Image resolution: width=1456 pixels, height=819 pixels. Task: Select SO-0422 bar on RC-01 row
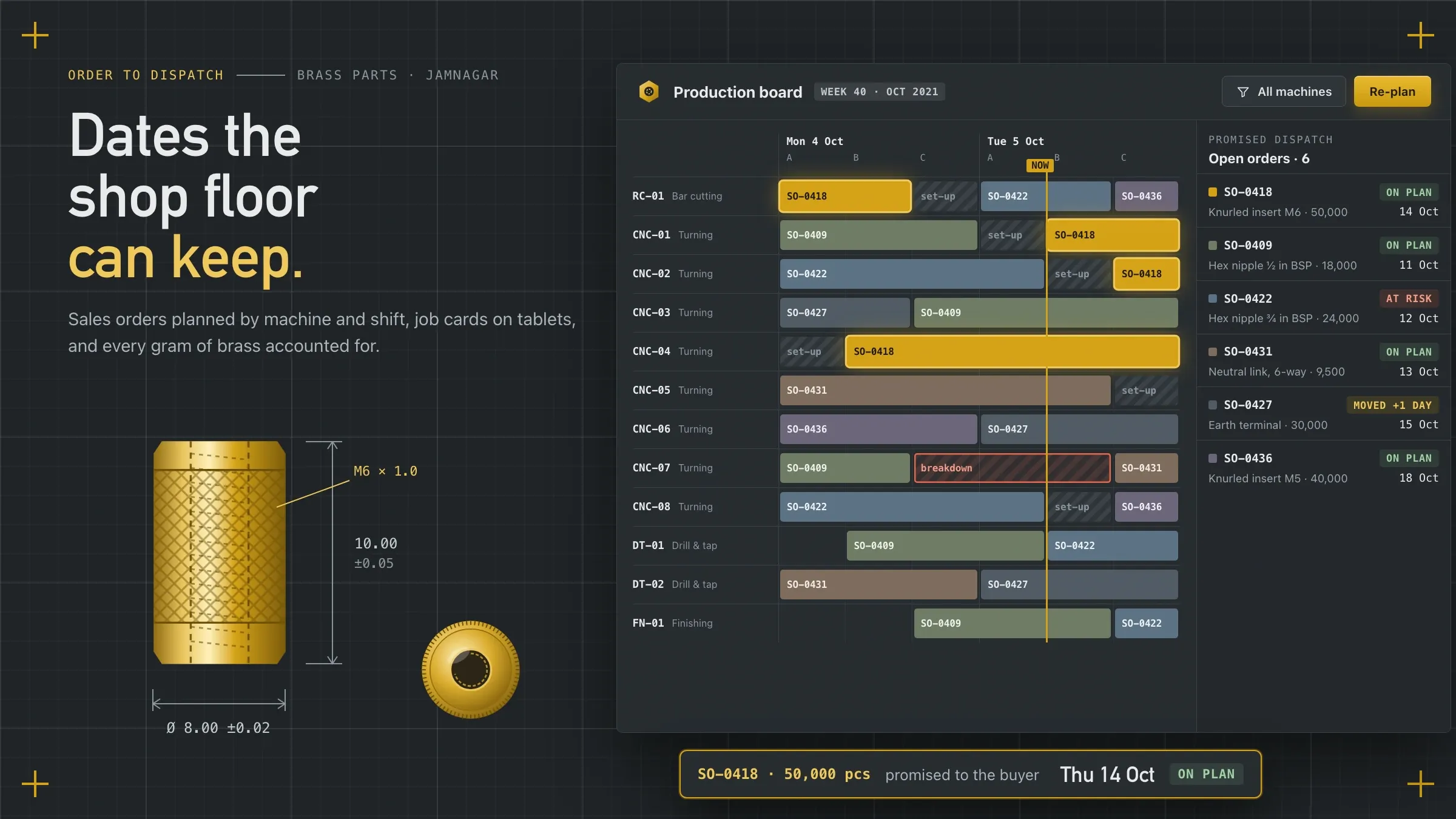coord(1046,196)
